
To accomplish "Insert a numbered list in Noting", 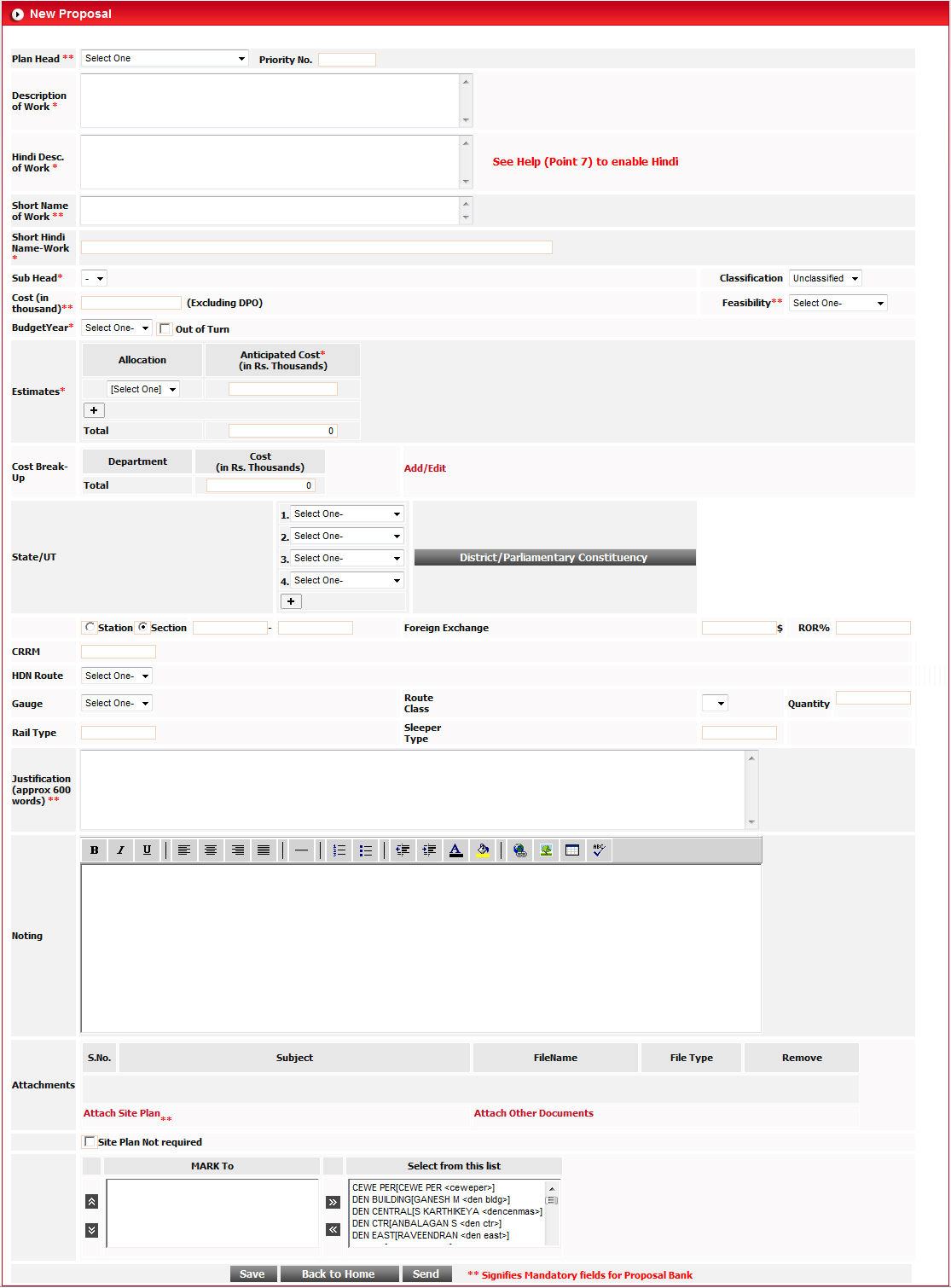I will [x=339, y=850].
